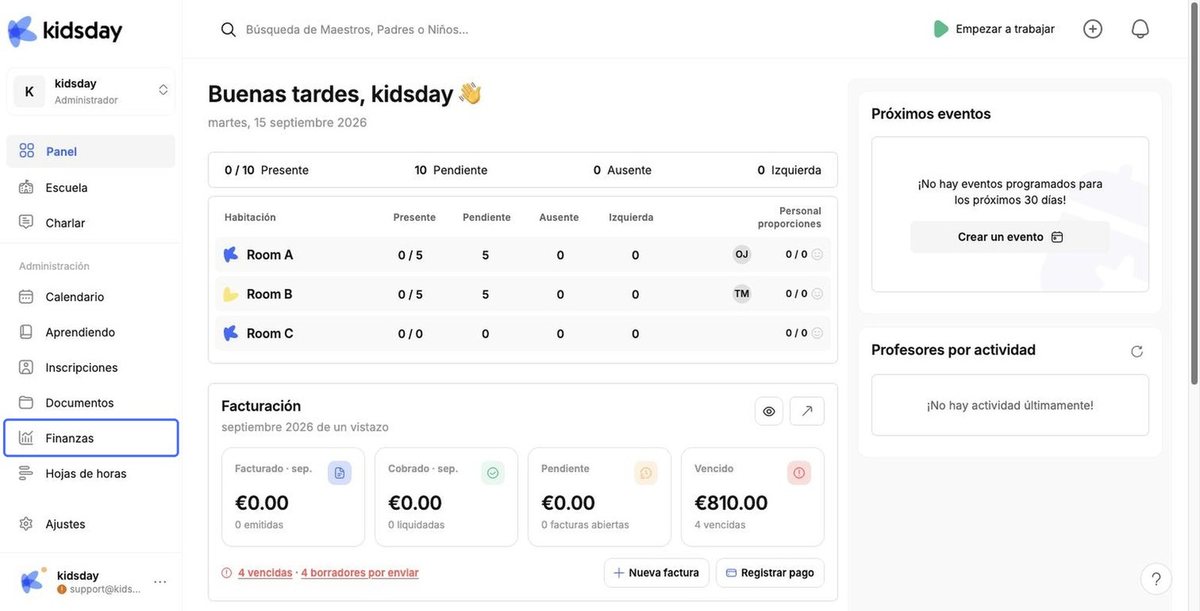The width and height of the screenshot is (1200, 611).
Task: Click Registrar pago button
Action: pyautogui.click(x=770, y=573)
